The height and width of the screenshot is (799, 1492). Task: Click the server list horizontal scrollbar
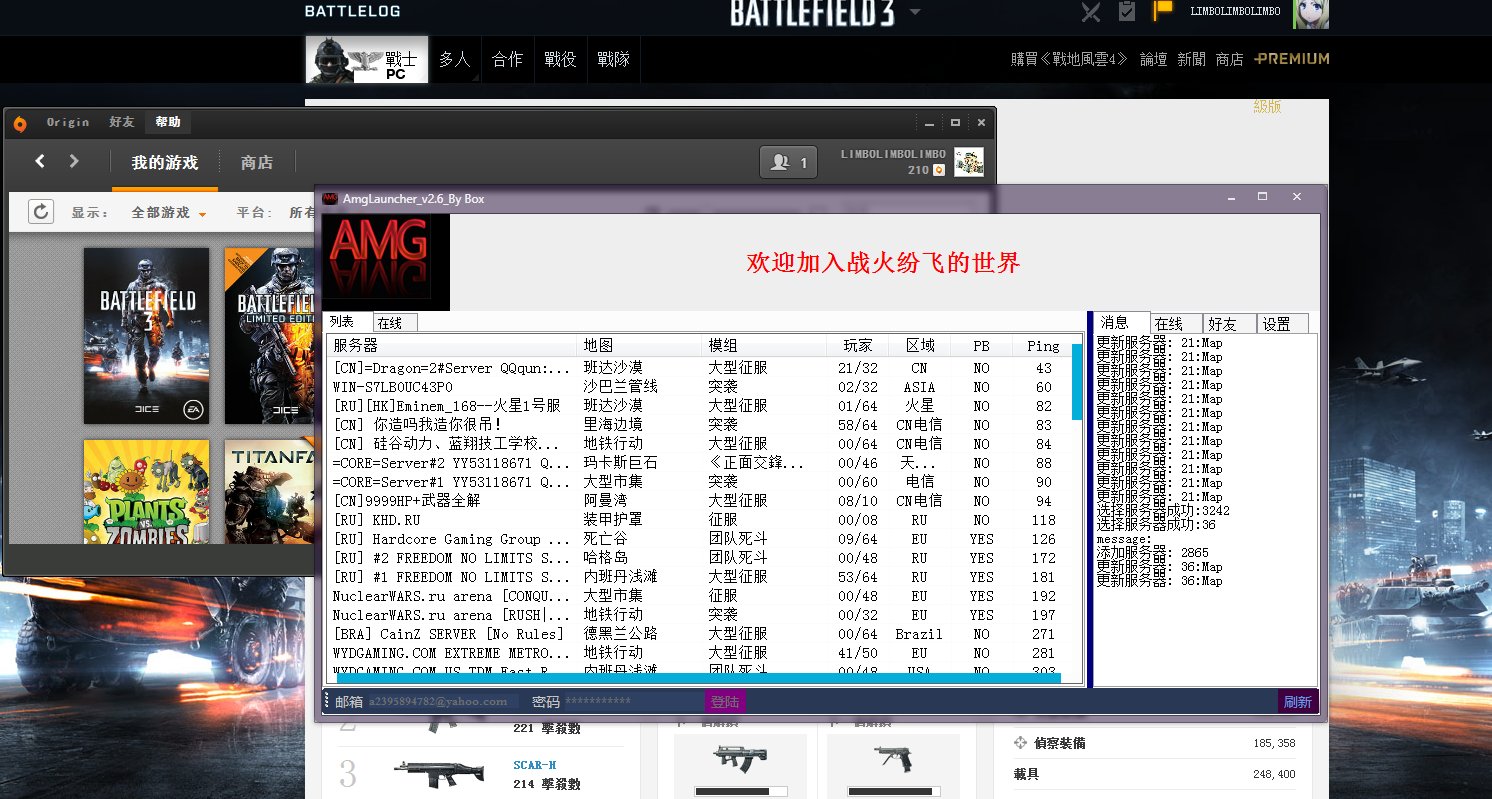click(x=699, y=678)
